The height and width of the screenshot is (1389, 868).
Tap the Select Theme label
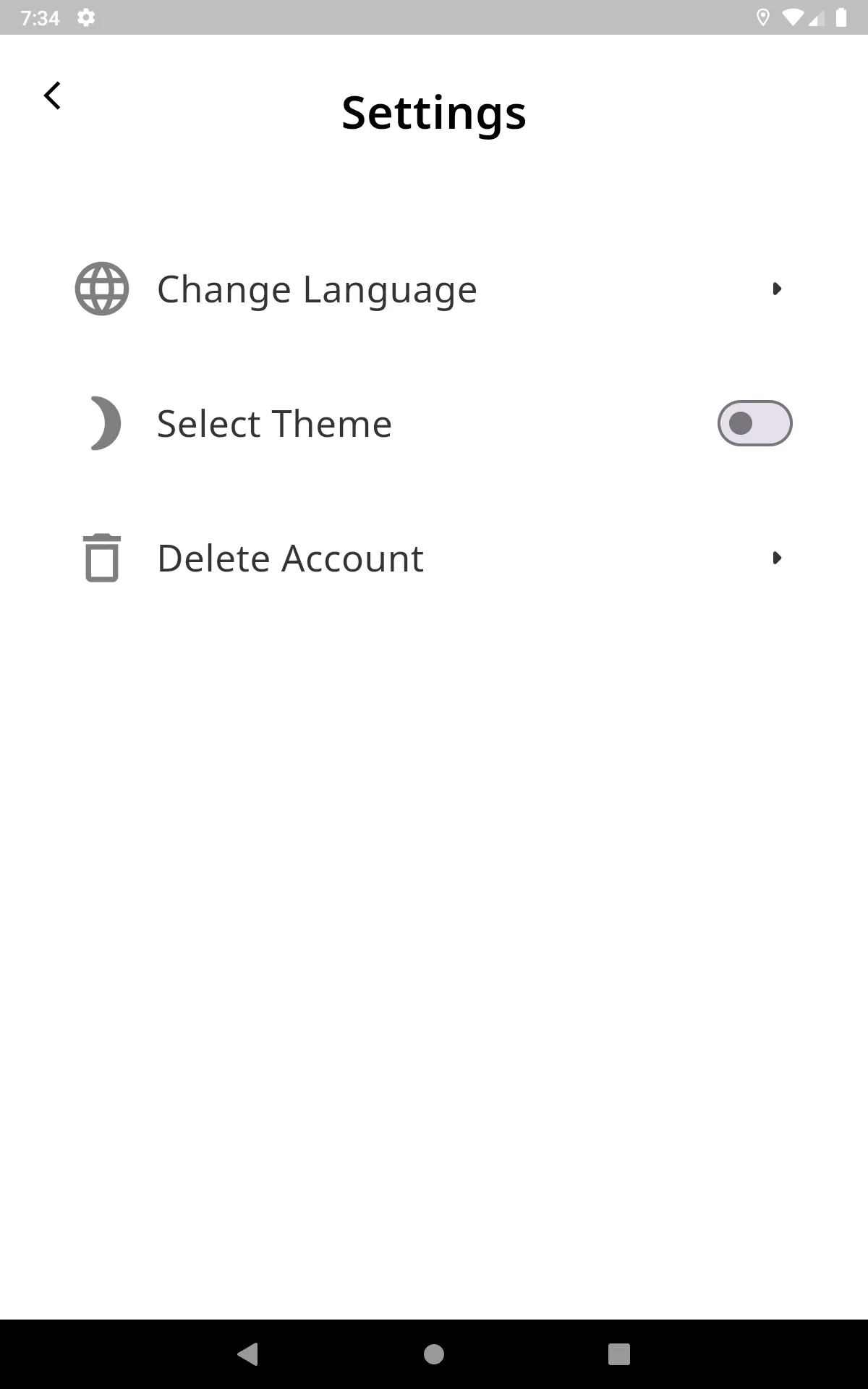click(274, 424)
